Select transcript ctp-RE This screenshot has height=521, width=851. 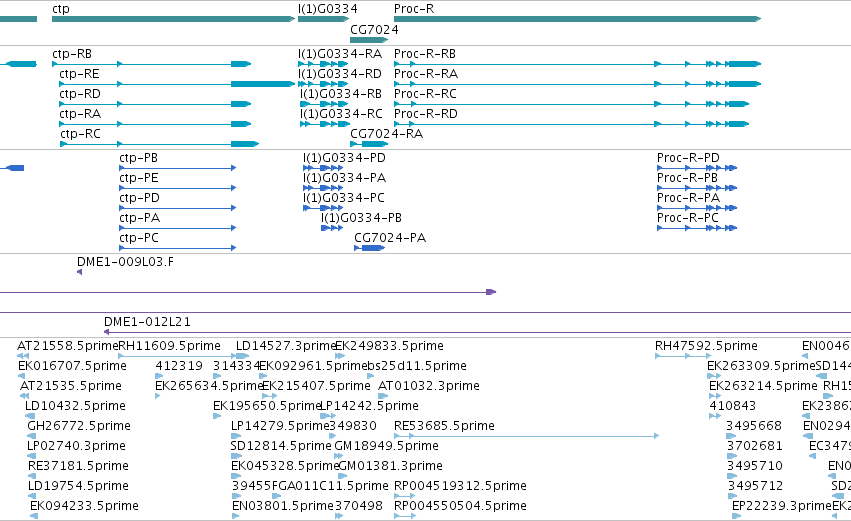[79, 74]
